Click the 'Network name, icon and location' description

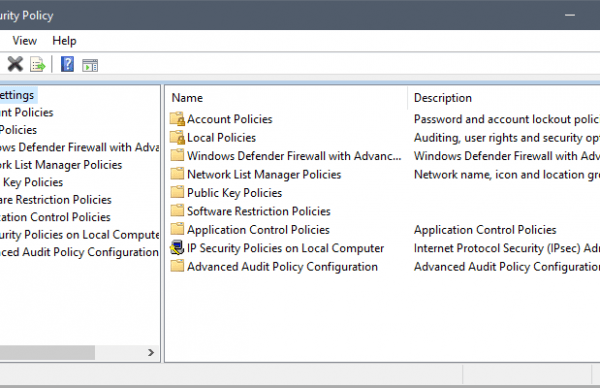click(x=507, y=174)
